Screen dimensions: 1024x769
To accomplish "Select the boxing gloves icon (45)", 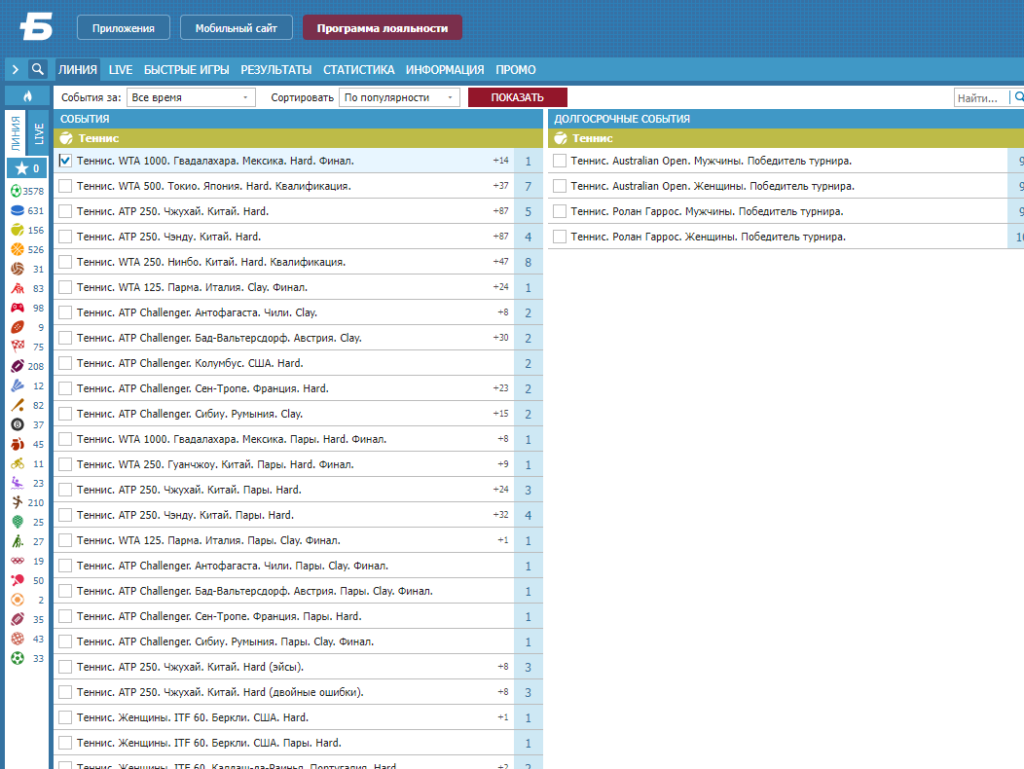I will pyautogui.click(x=17, y=444).
